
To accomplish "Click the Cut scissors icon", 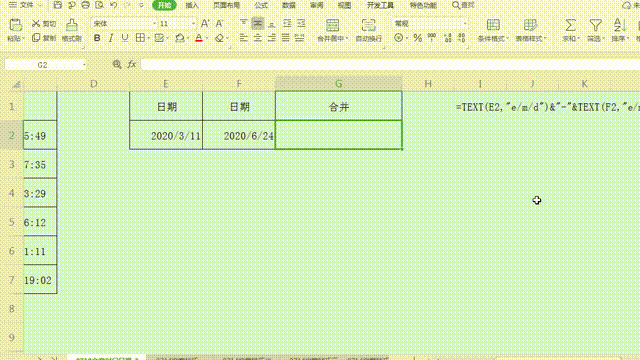I will tap(36, 24).
